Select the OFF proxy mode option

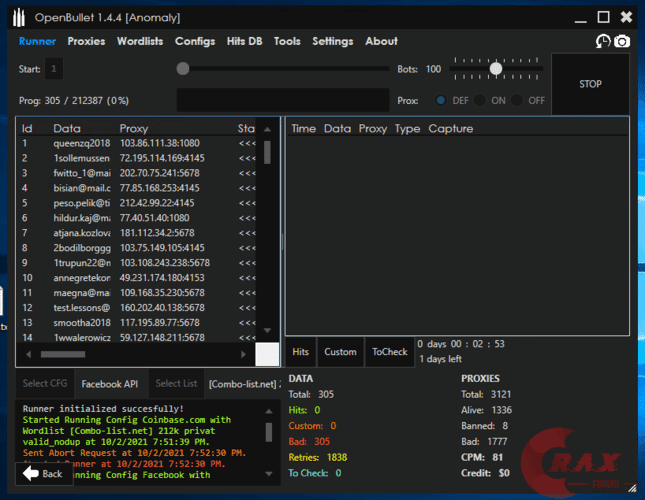pos(516,100)
